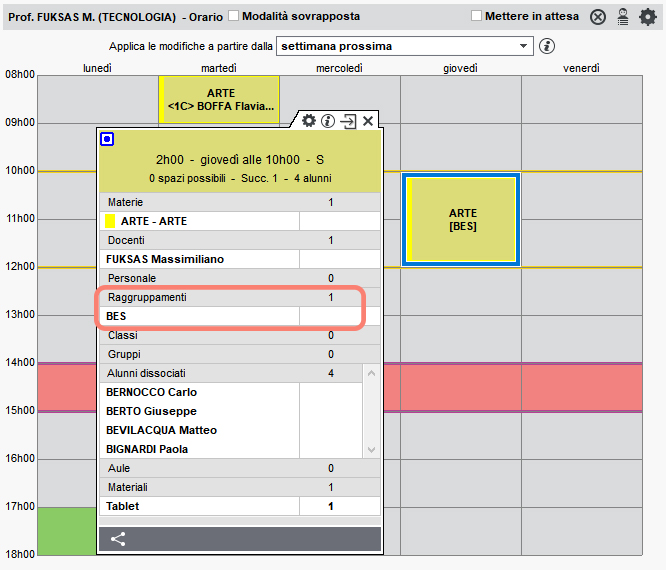Select the Raggruppamenti header row

click(240, 297)
